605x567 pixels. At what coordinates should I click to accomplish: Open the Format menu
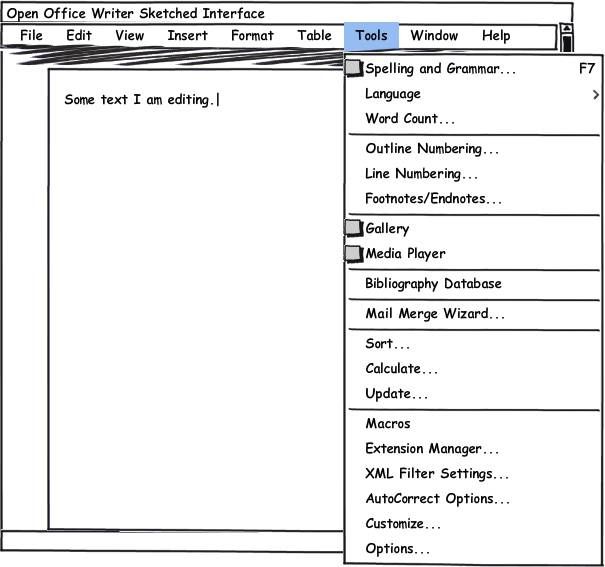[x=252, y=35]
